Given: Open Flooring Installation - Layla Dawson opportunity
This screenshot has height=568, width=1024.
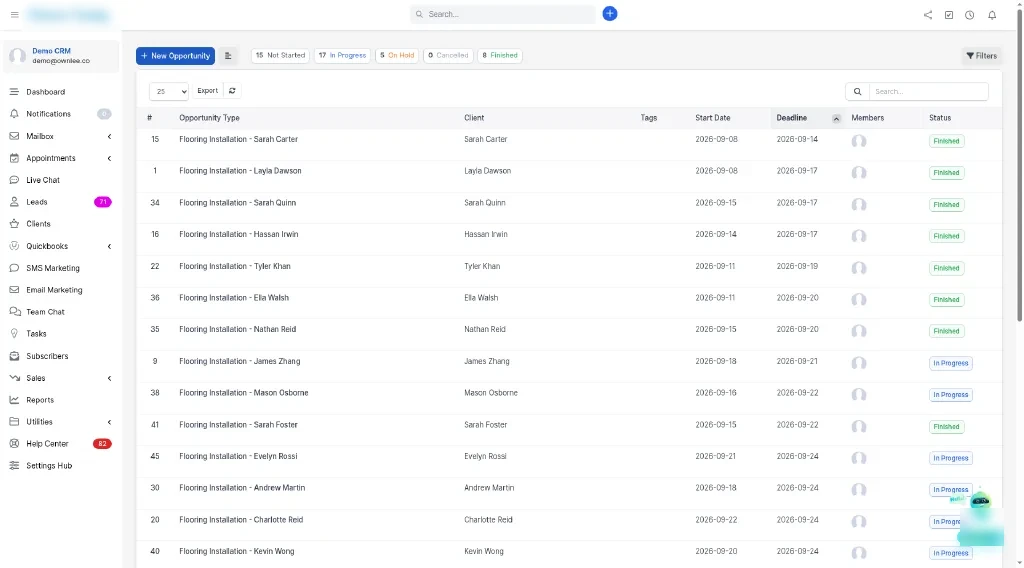Looking at the screenshot, I should pyautogui.click(x=240, y=170).
